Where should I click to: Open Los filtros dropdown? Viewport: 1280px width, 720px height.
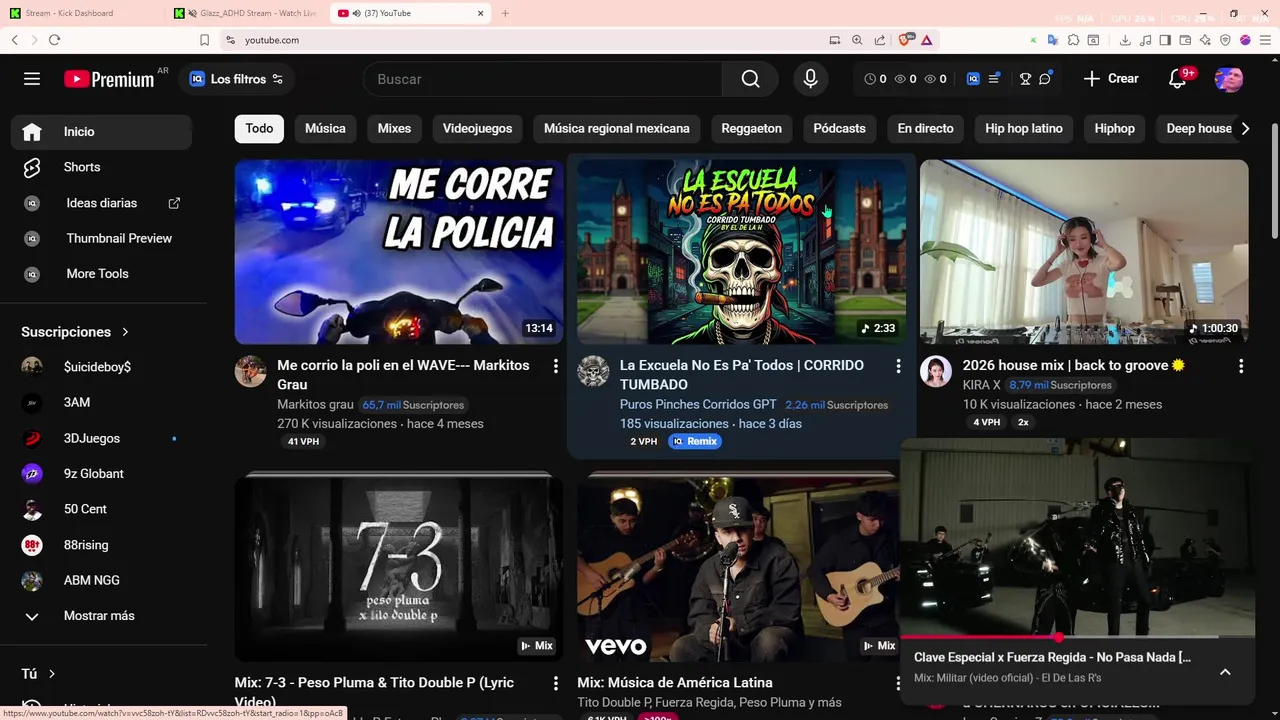point(237,79)
